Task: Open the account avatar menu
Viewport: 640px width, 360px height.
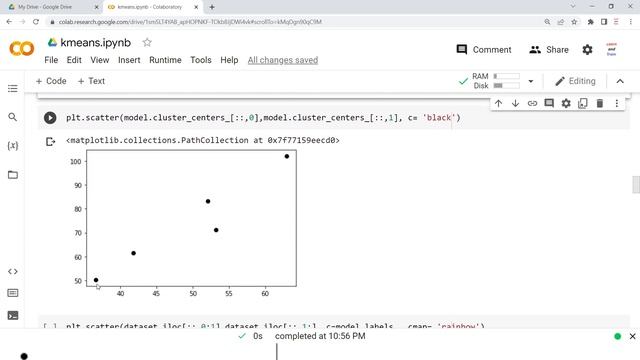Action: (611, 49)
